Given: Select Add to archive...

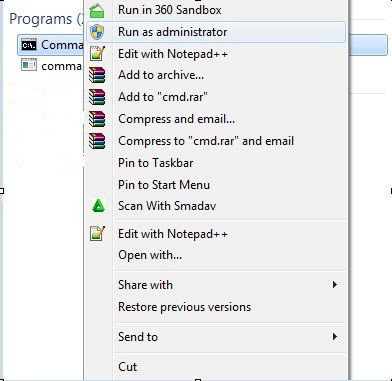Looking at the screenshot, I should point(215,75).
